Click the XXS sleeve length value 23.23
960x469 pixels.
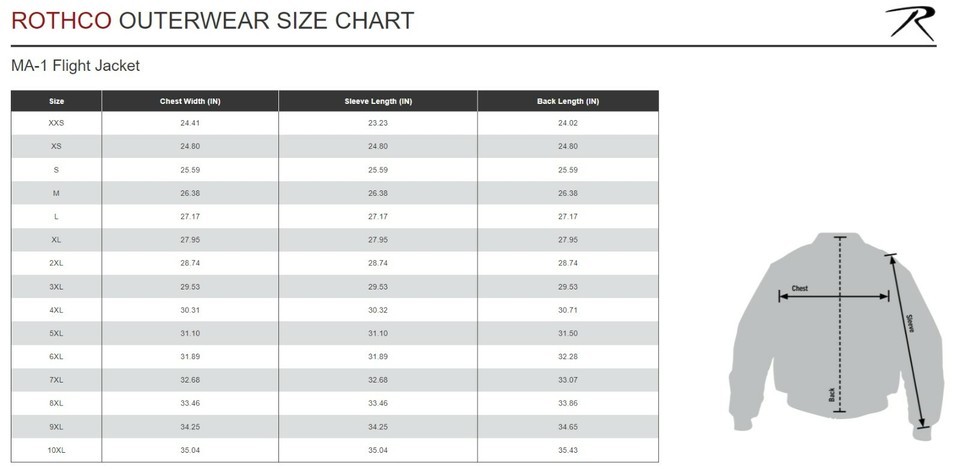[378, 123]
